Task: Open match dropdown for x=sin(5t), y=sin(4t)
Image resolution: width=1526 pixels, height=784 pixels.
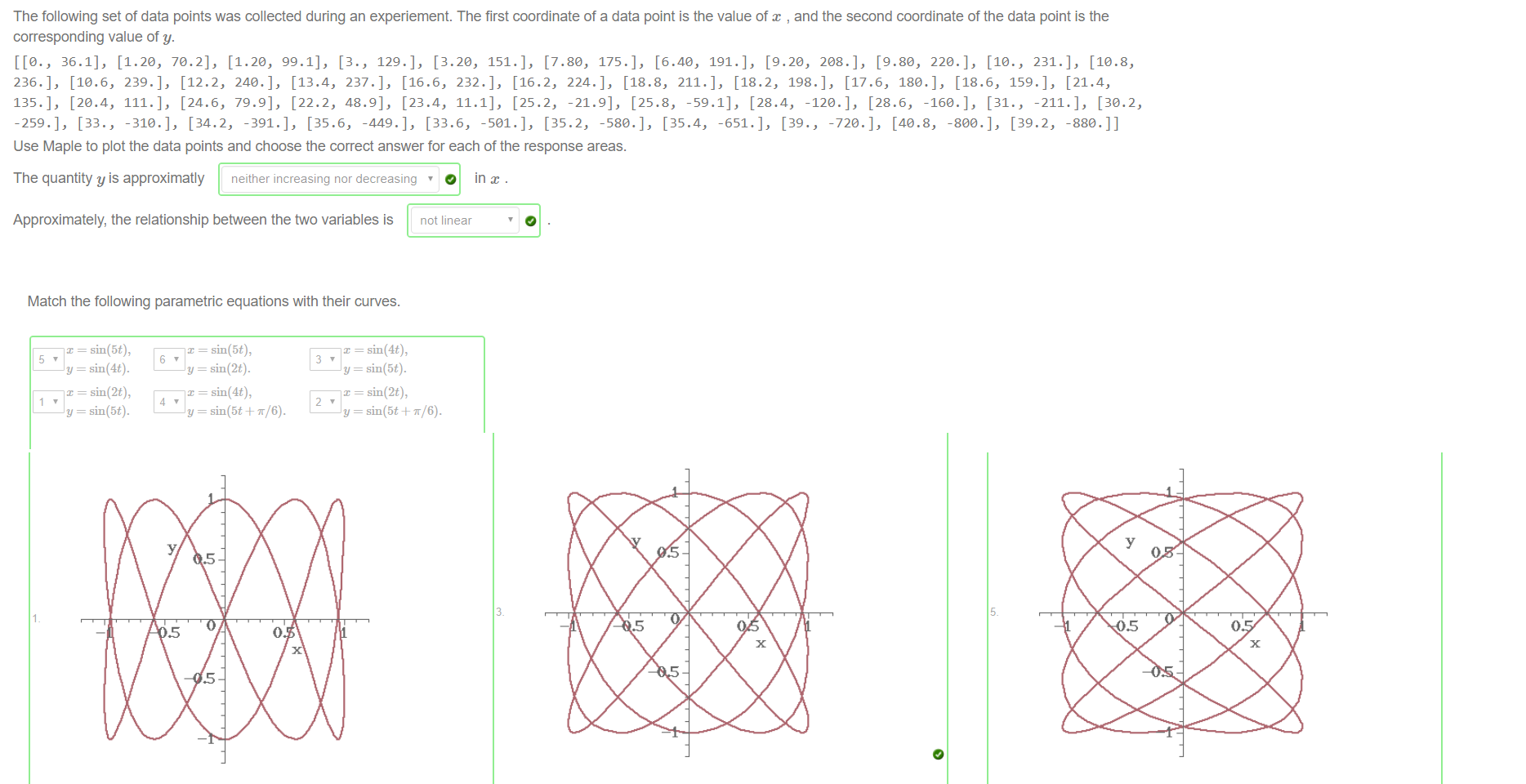Action: pyautogui.click(x=48, y=359)
